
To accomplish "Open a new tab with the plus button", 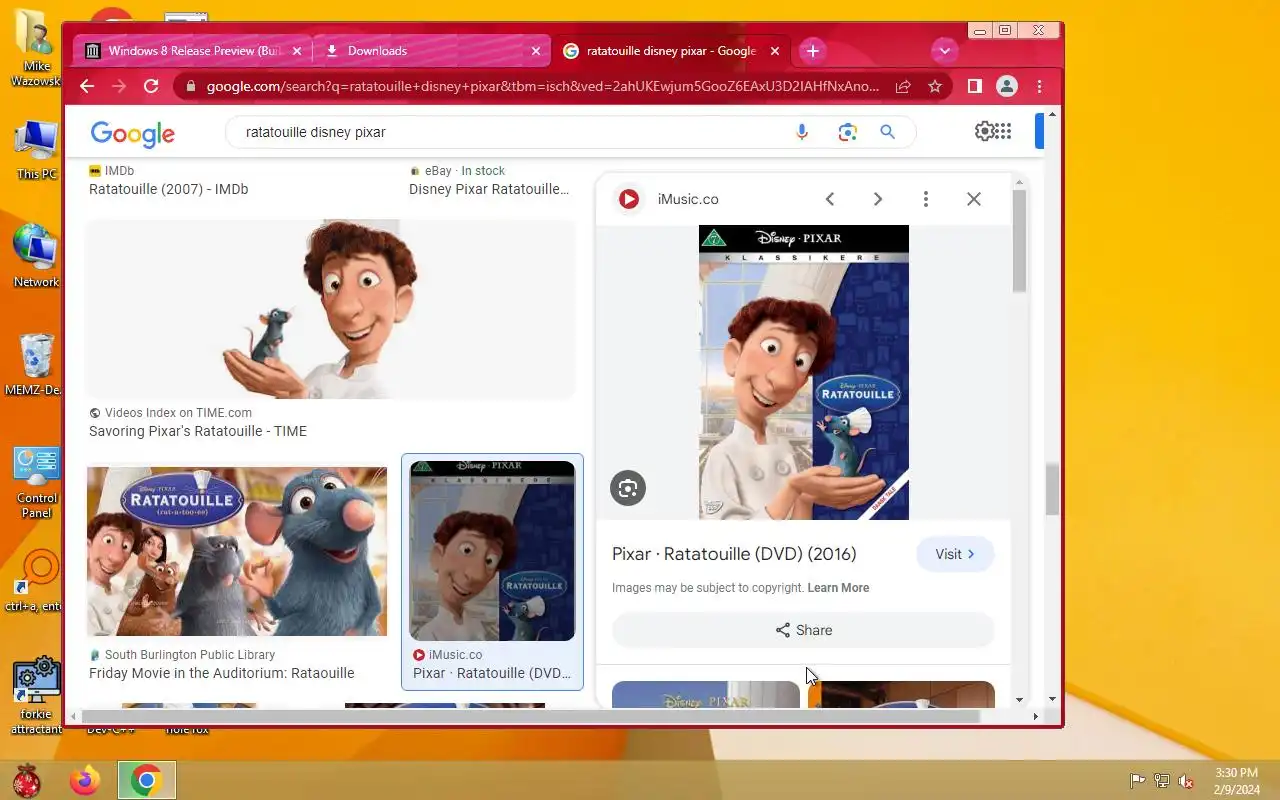I will coord(813,51).
